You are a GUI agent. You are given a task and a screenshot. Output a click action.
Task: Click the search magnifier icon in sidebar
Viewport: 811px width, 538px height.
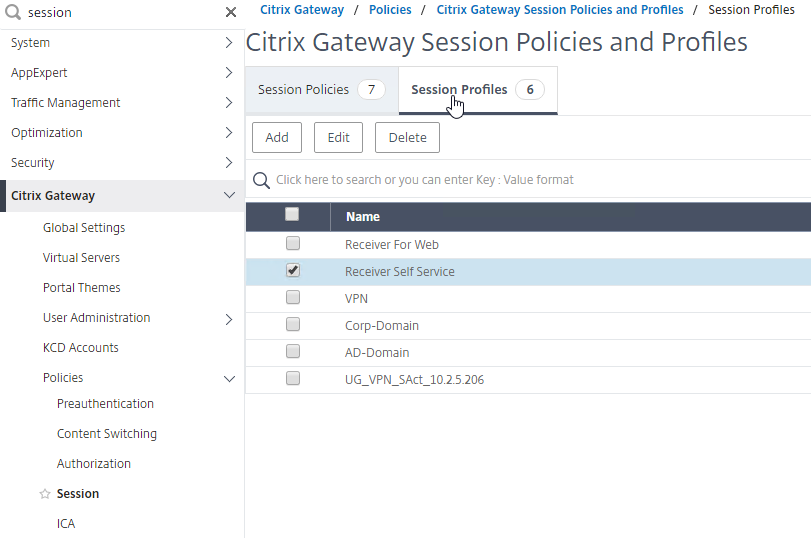[13, 12]
